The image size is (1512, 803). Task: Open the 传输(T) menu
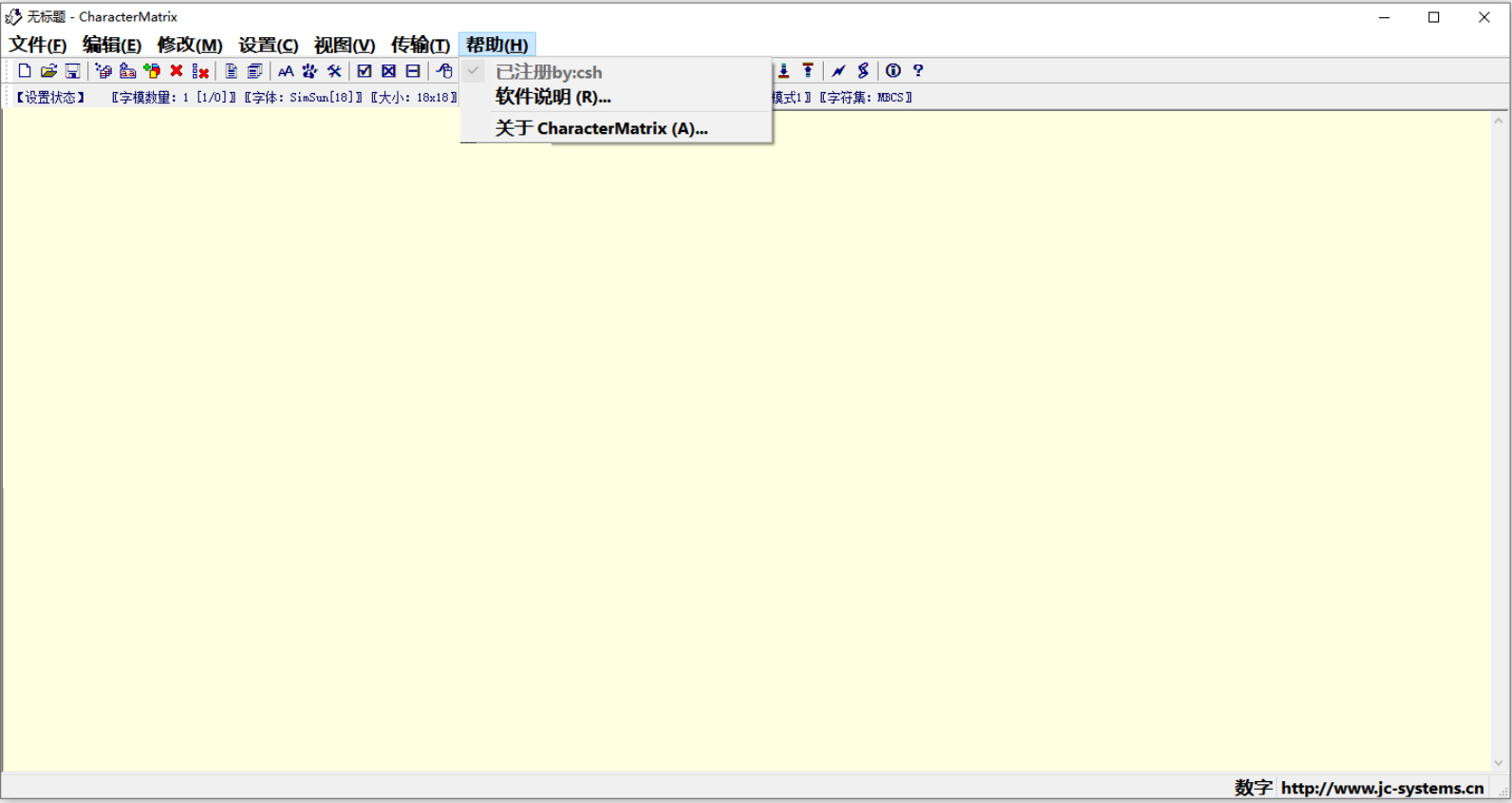pos(420,45)
